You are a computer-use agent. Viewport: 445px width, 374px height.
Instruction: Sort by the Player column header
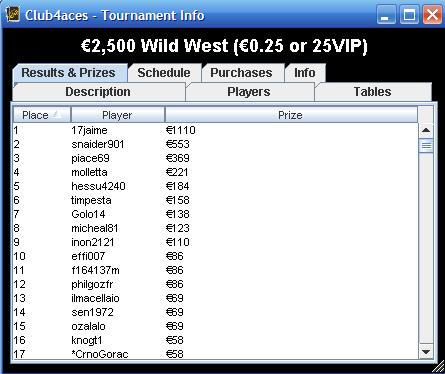click(117, 115)
